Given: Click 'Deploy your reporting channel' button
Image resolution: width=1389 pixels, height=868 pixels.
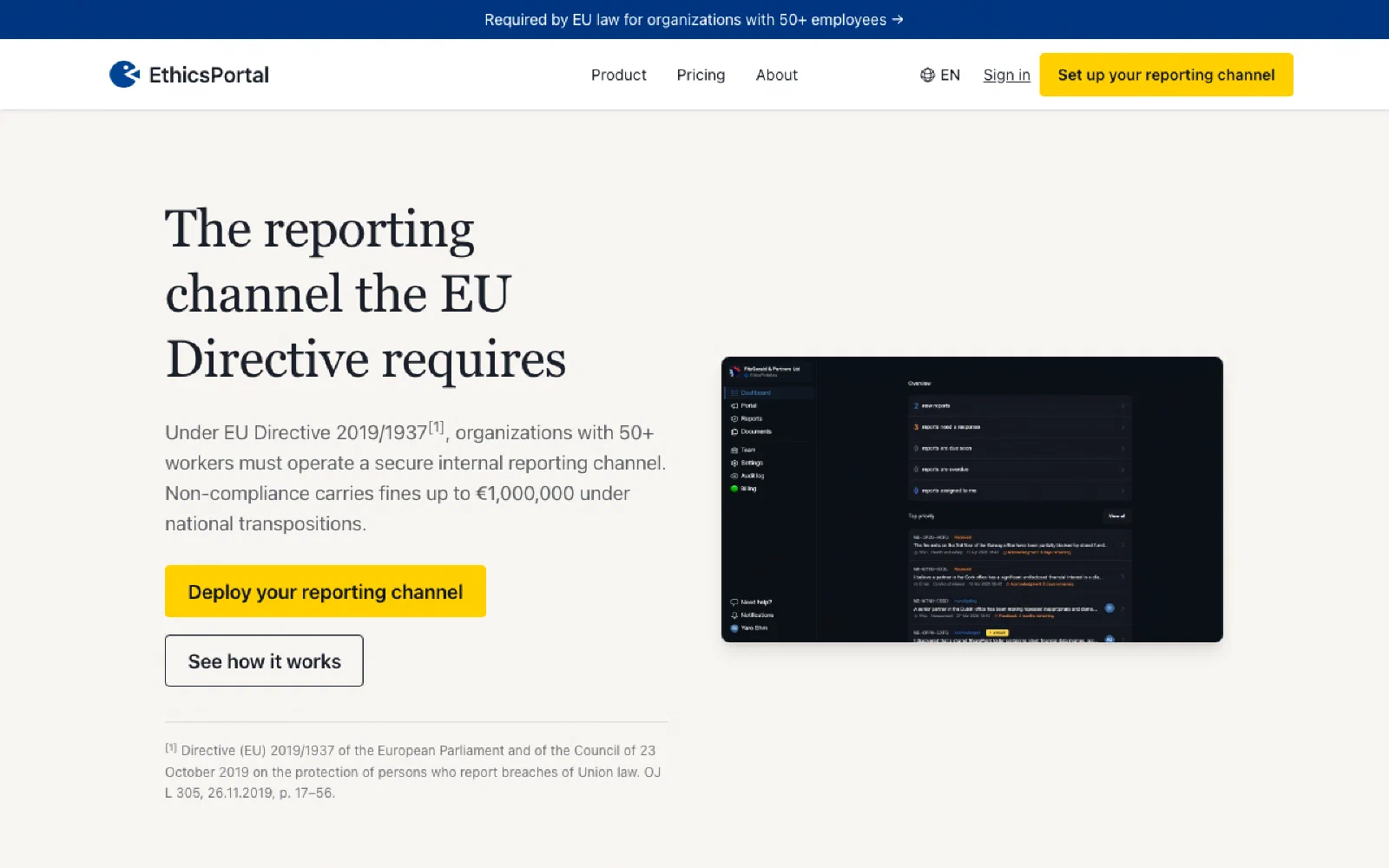Looking at the screenshot, I should pyautogui.click(x=326, y=591).
